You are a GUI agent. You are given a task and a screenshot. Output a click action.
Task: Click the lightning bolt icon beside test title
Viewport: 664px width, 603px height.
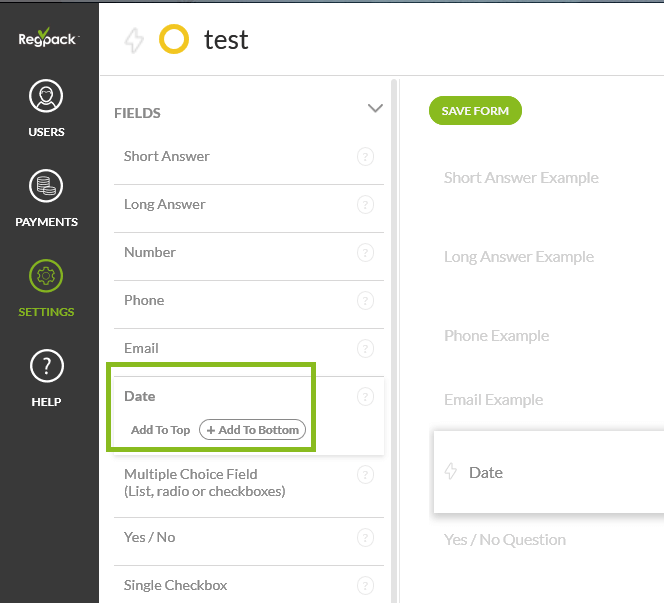point(133,40)
